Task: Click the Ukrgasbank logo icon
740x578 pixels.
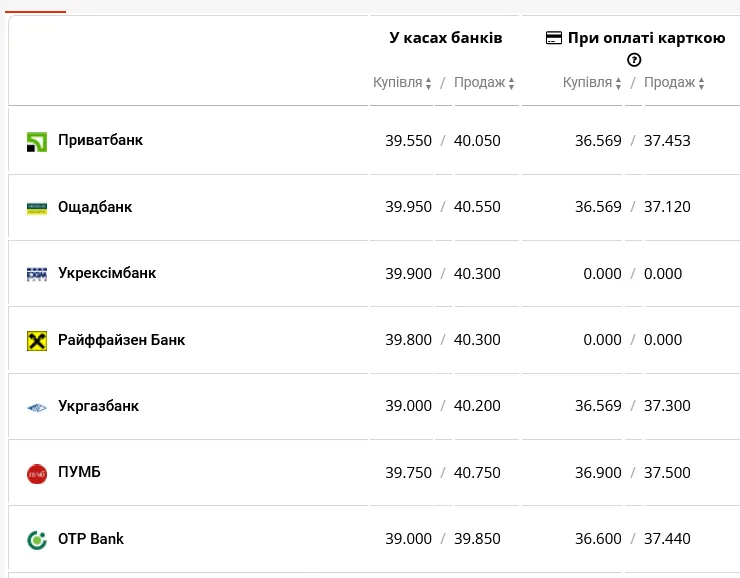Action: point(37,407)
